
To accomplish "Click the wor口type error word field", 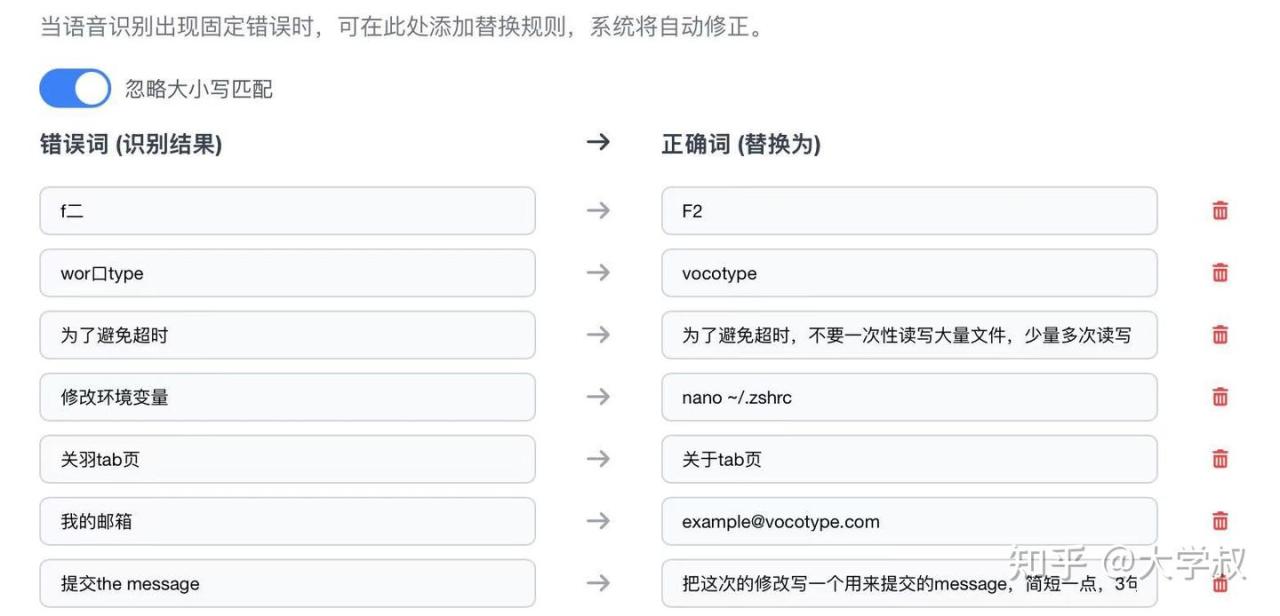I will click(287, 273).
